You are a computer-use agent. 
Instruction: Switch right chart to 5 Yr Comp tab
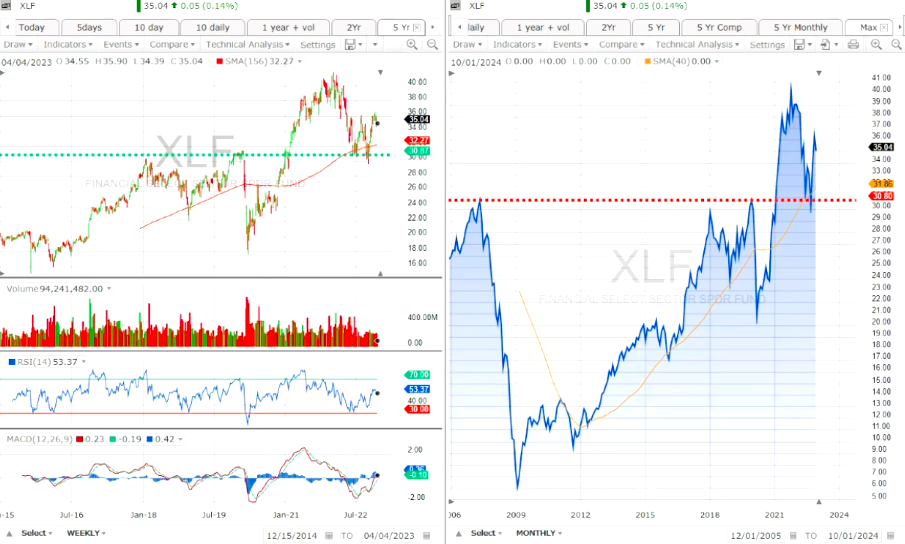point(719,27)
